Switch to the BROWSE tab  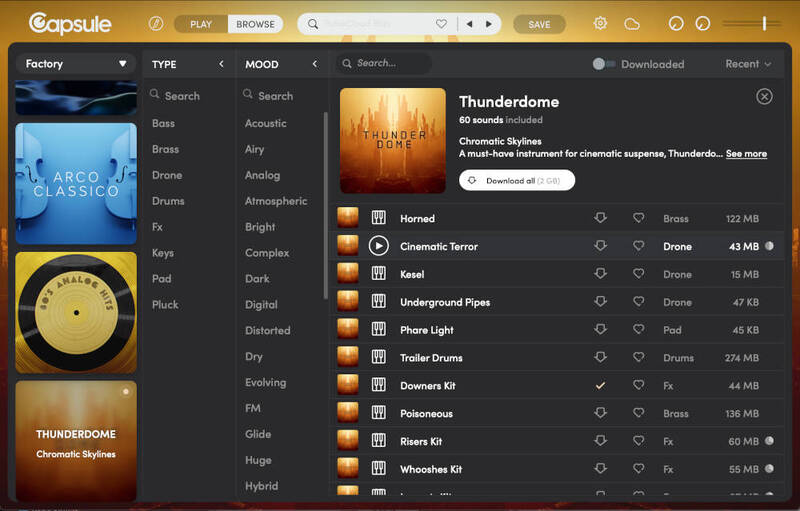[255, 24]
